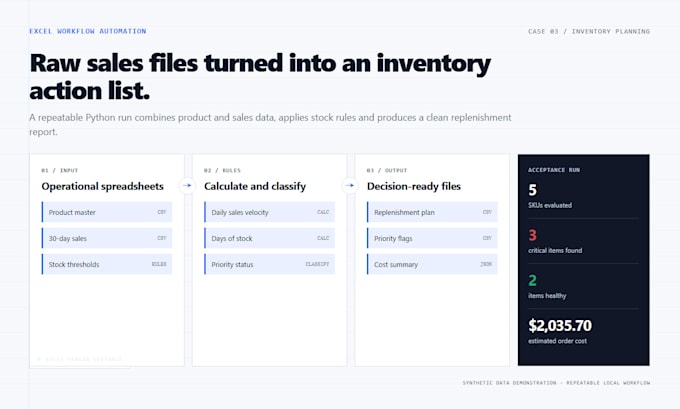680x409 pixels.
Task: Click the RULES tag beside Stock thresholds
Action: pyautogui.click(x=159, y=264)
